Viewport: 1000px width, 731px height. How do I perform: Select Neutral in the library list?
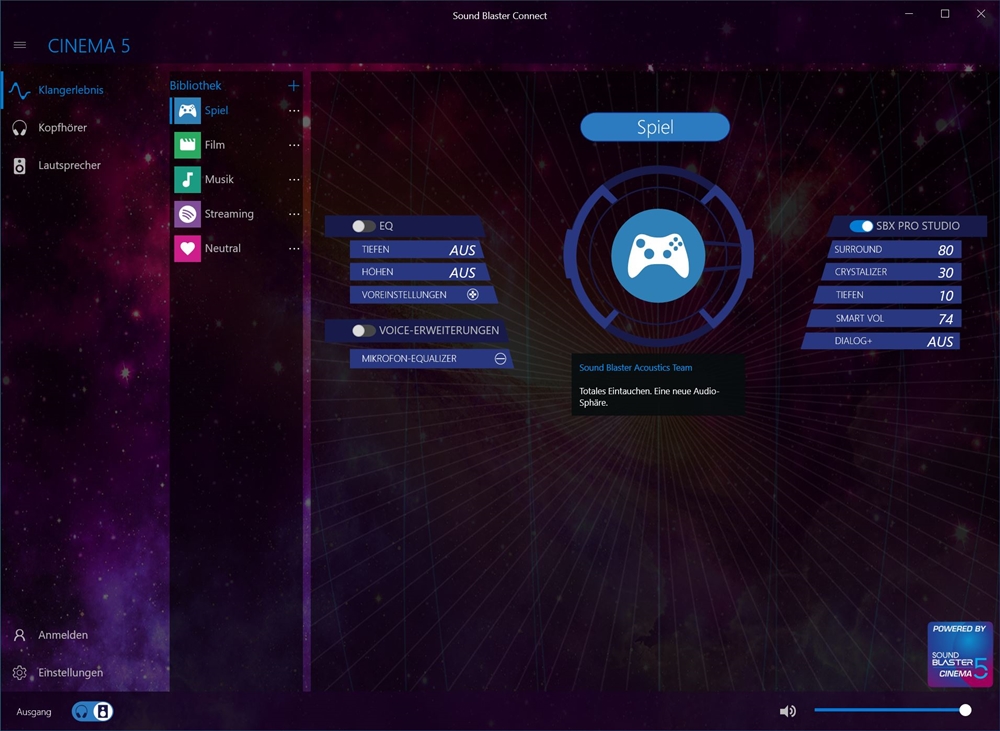(223, 248)
